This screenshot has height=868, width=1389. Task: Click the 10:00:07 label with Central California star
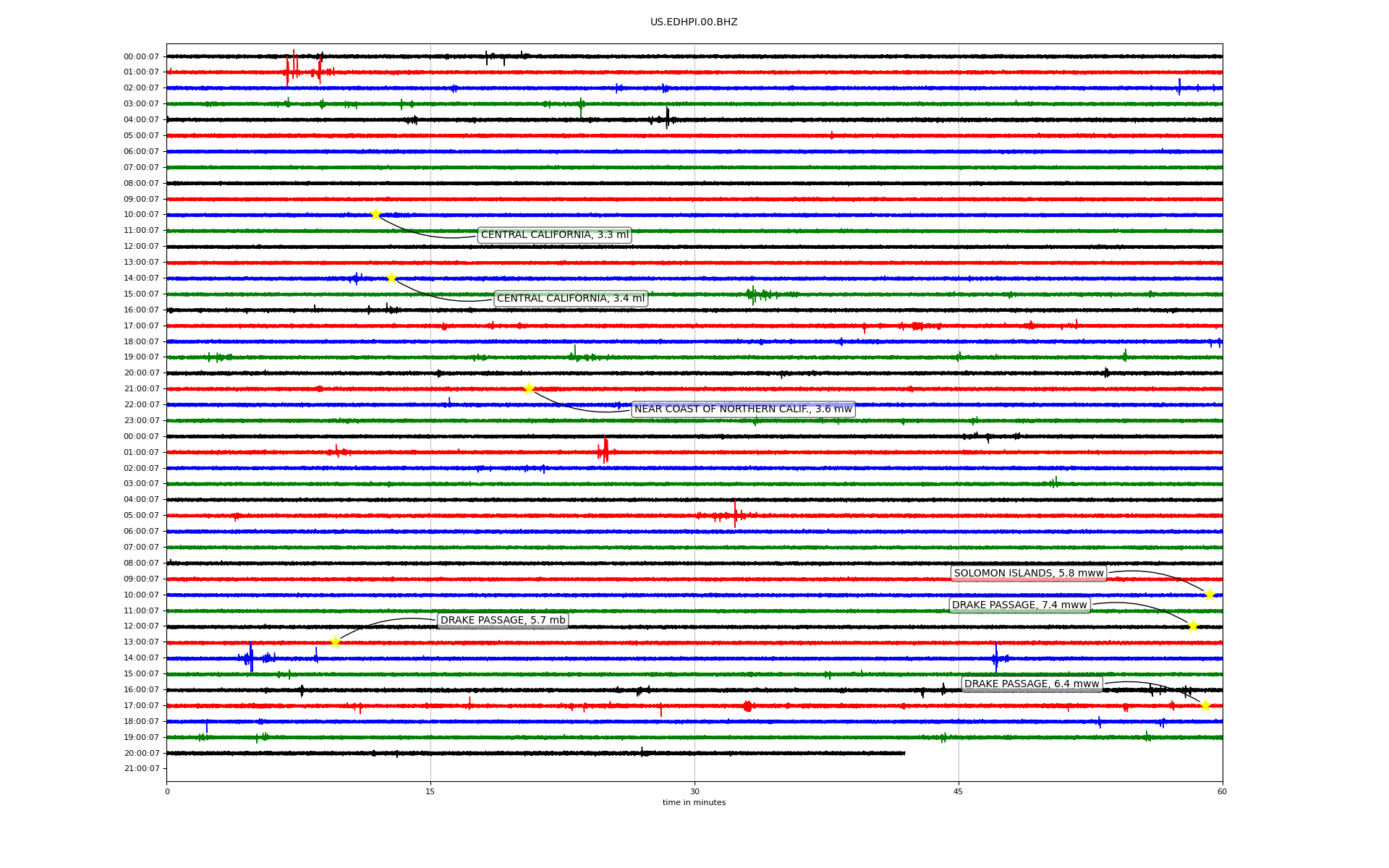141,215
